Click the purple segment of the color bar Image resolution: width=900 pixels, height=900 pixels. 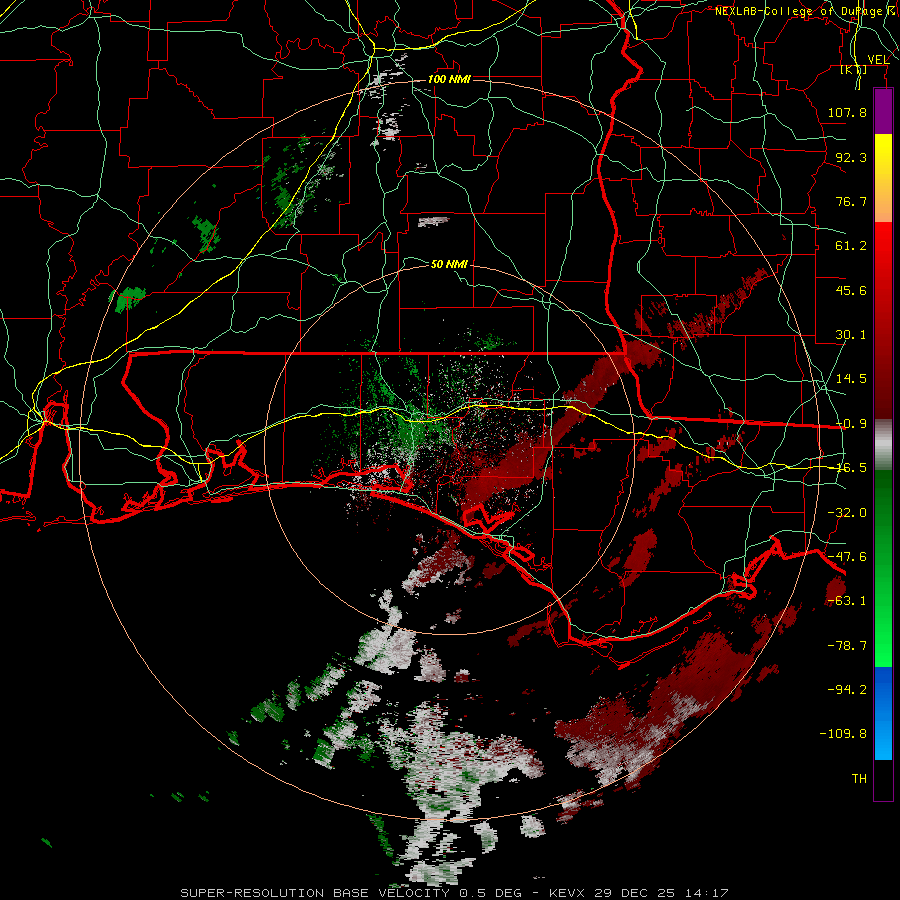pyautogui.click(x=883, y=111)
